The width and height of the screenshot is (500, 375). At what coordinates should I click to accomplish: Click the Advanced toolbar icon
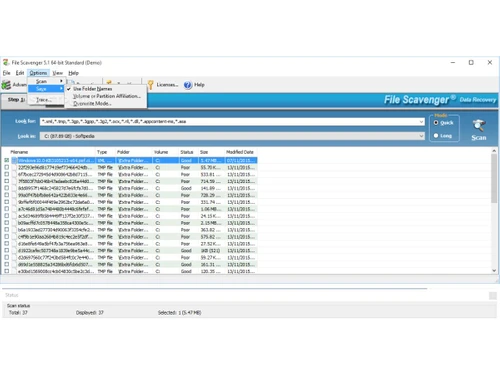(x=6, y=85)
